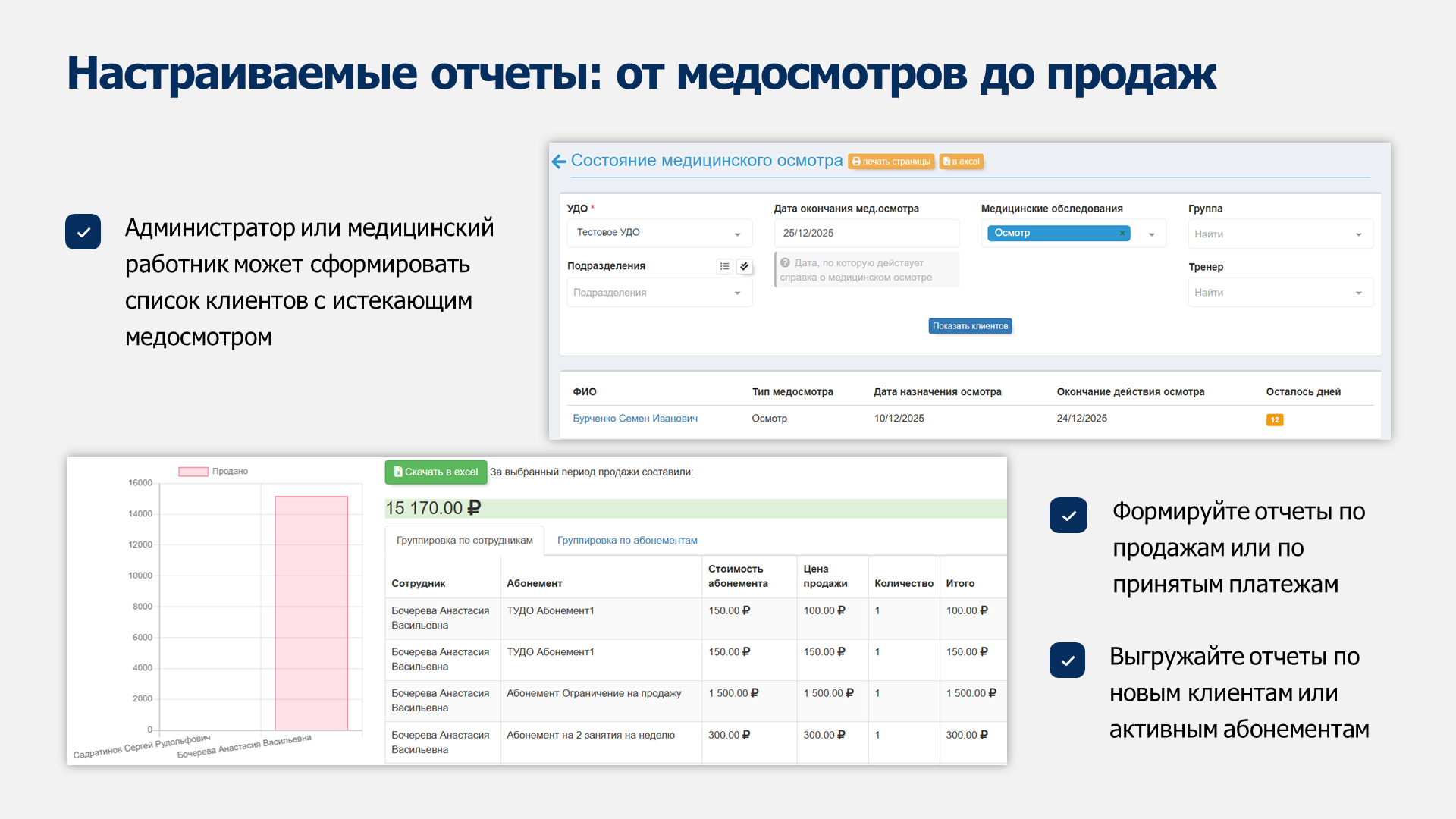1456x819 pixels.
Task: Switch to Группировка по сотрудникам tab
Action: point(465,541)
